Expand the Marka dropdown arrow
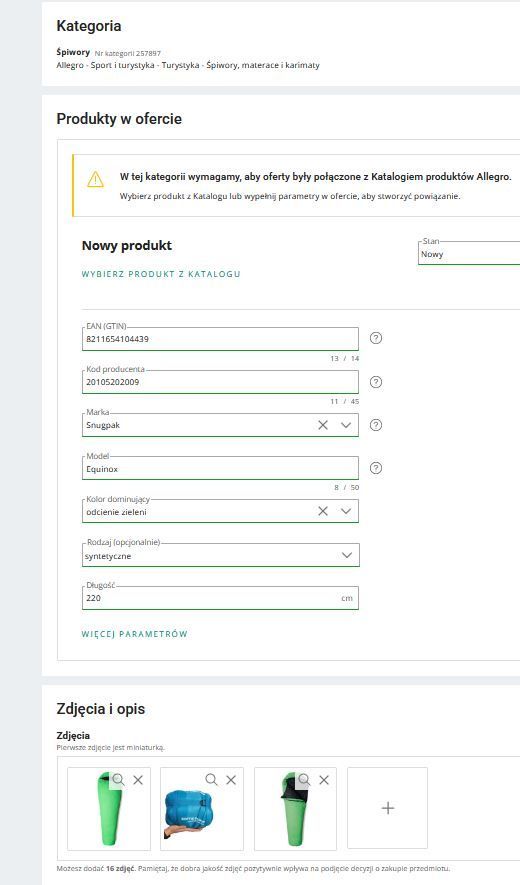This screenshot has width=520, height=885. (x=346, y=425)
